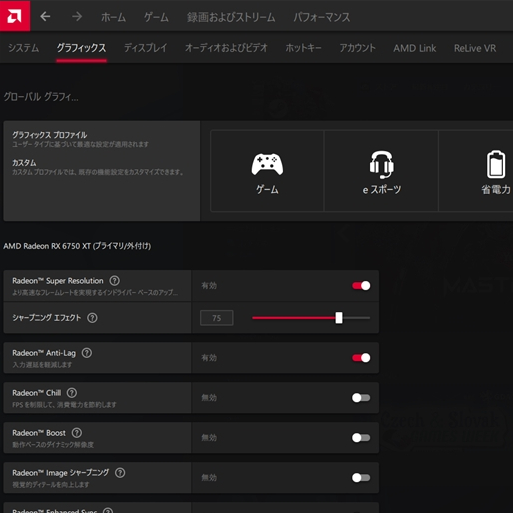Click the カスタム profile label

tap(24, 163)
